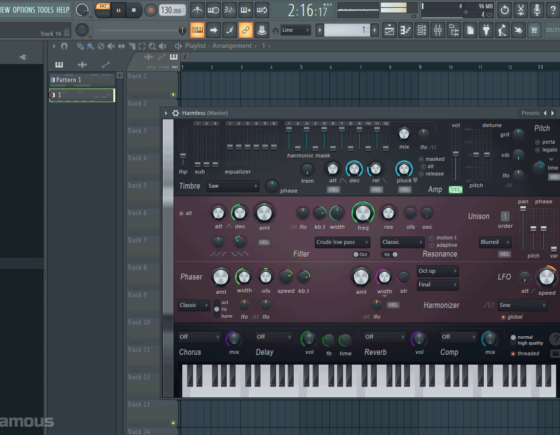Click the microphone one-click recording icon
Screen dimensions: 560x435
click(536, 10)
